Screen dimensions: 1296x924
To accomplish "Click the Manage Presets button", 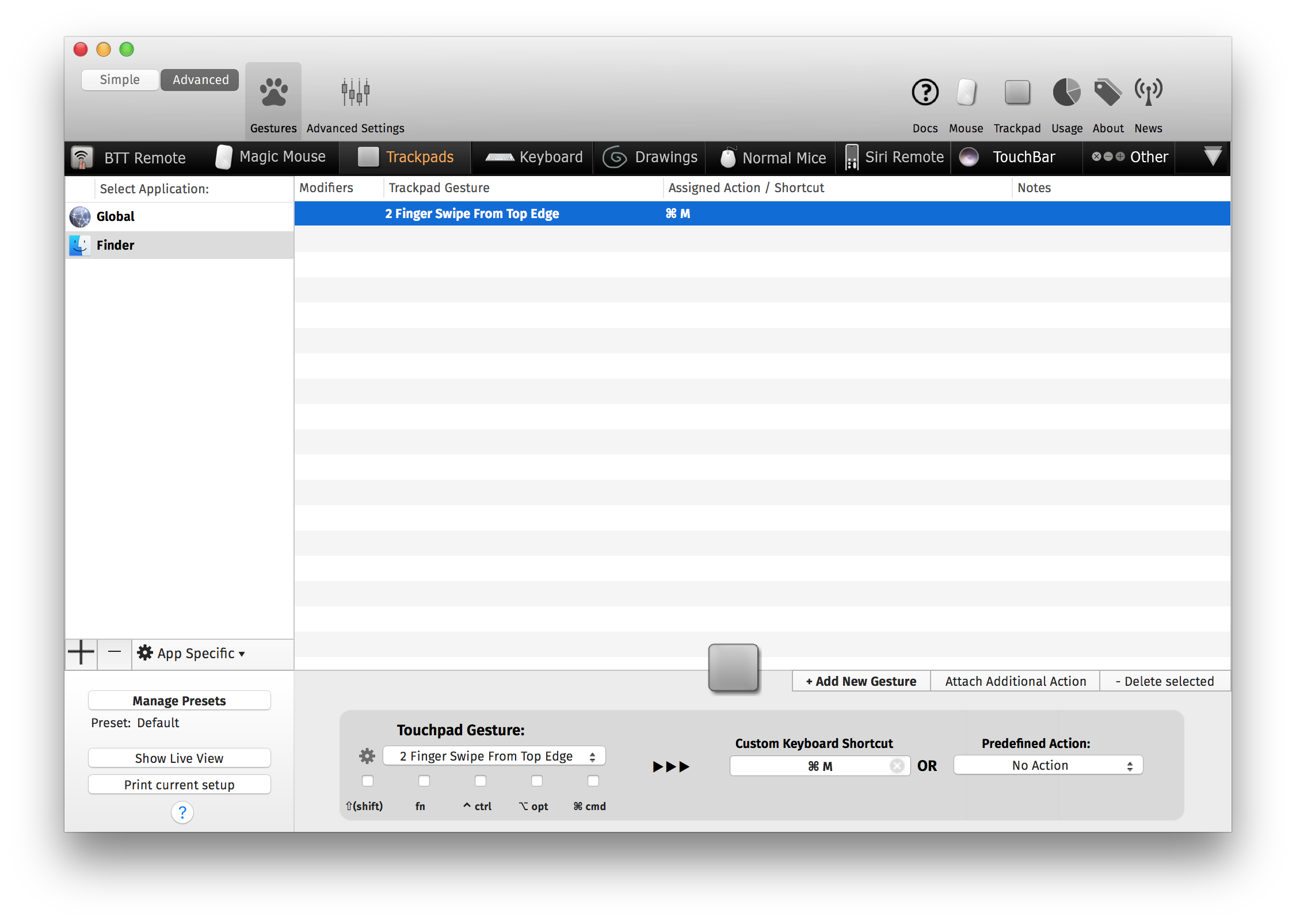I will point(179,701).
